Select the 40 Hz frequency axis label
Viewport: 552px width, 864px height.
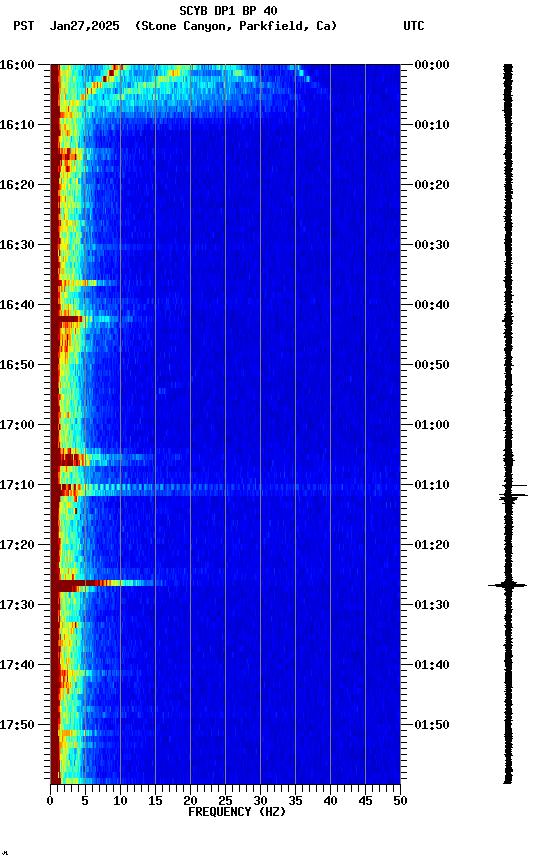tap(330, 801)
